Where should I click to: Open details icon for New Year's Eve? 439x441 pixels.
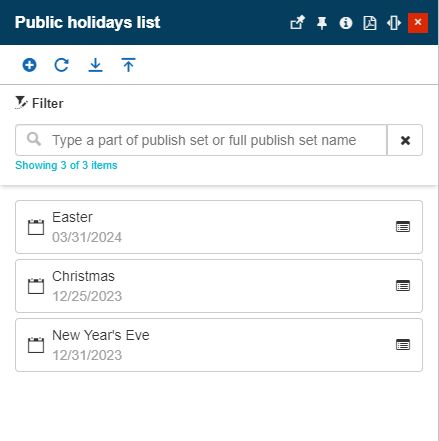tap(403, 345)
